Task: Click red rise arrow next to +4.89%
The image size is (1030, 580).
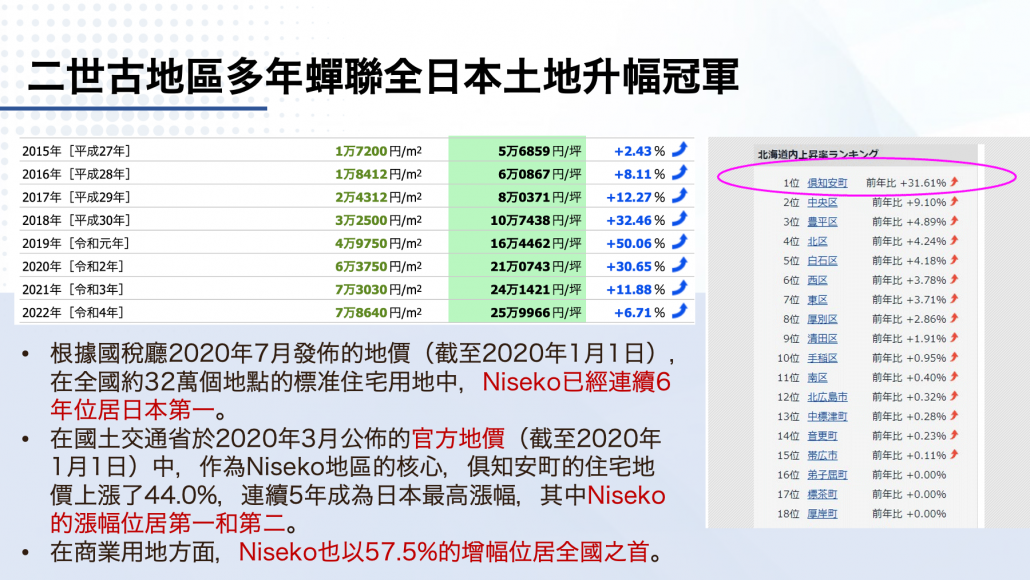Action: click(x=954, y=221)
